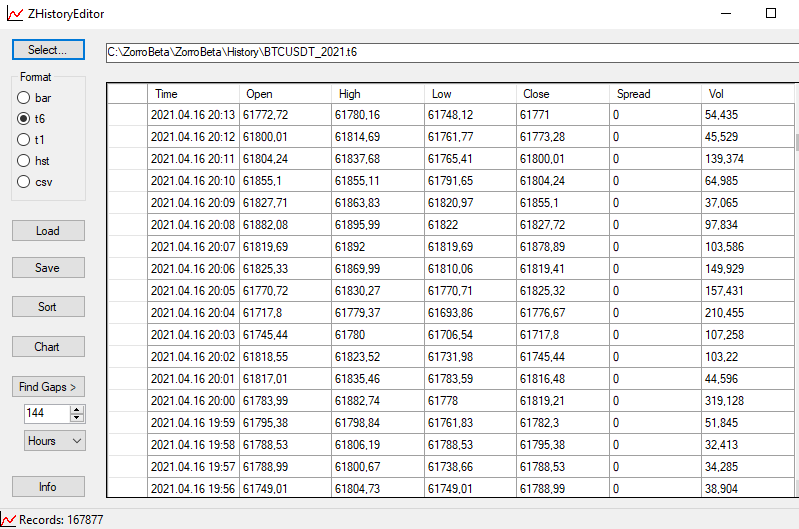
Task: Open the Chart view button
Action: (47, 347)
